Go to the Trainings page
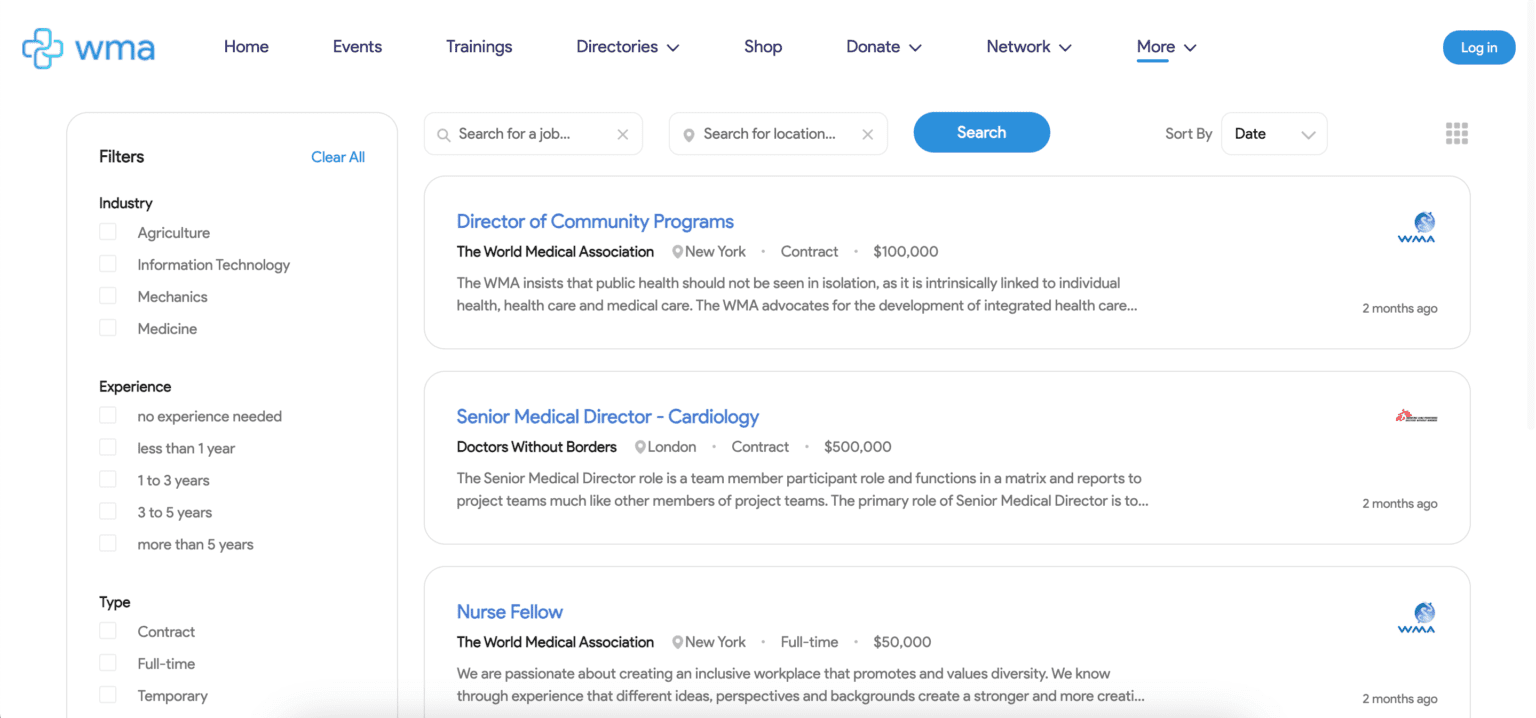 [x=479, y=47]
